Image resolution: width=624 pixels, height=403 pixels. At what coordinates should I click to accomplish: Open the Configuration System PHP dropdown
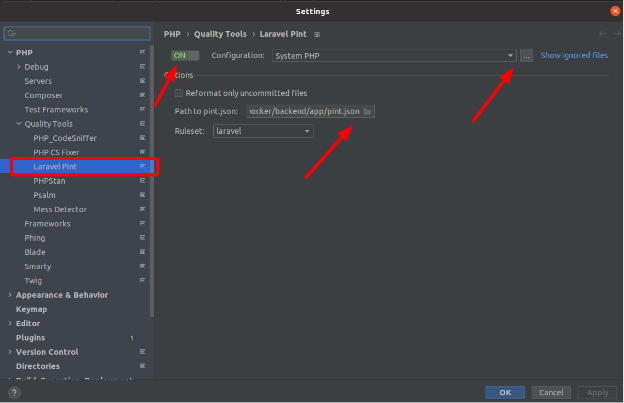click(394, 56)
